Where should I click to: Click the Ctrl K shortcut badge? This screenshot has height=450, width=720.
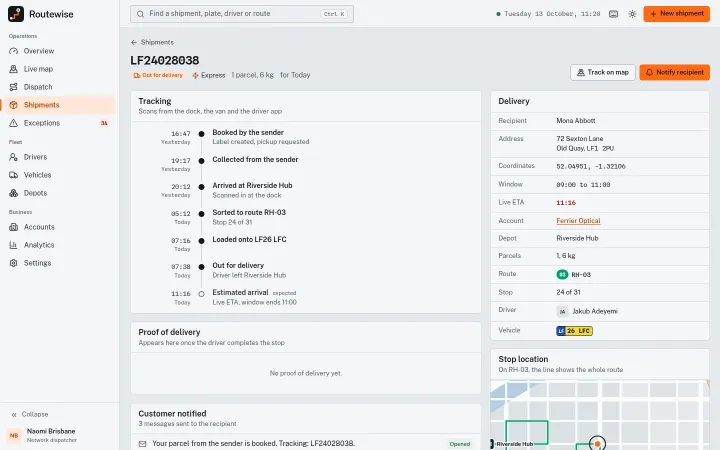point(334,14)
